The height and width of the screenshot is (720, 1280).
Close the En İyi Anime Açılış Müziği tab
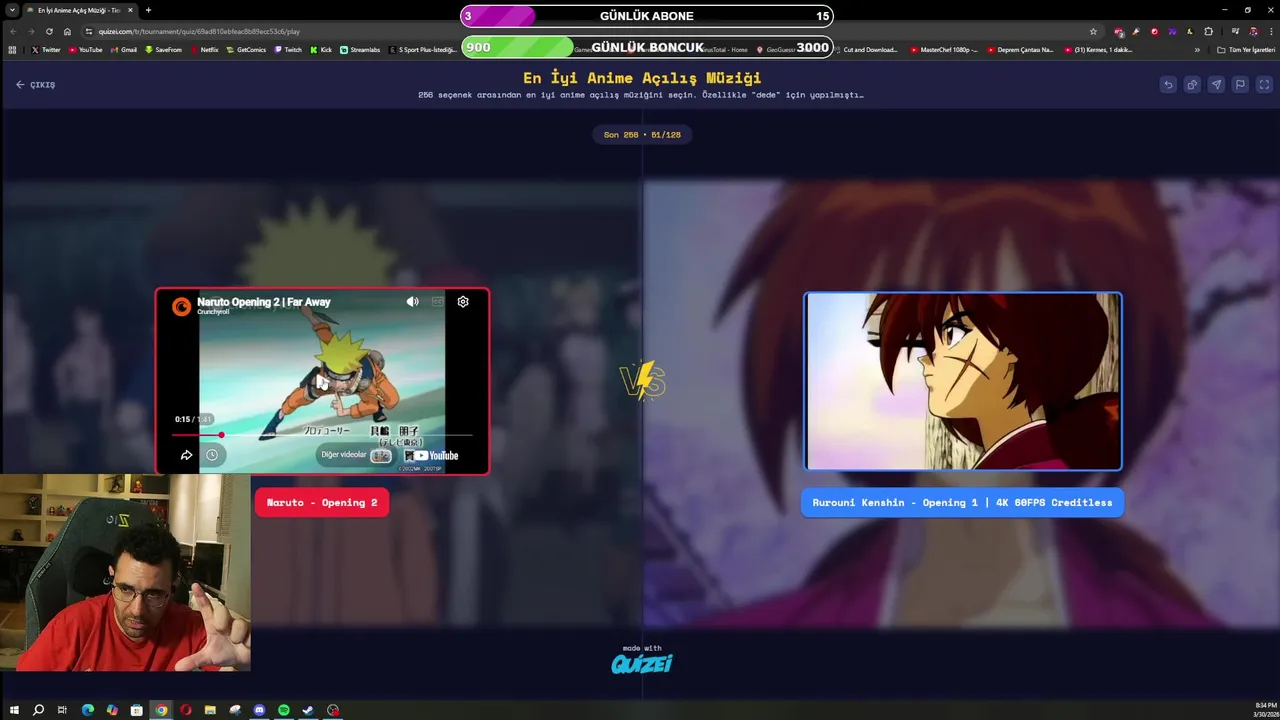click(130, 10)
